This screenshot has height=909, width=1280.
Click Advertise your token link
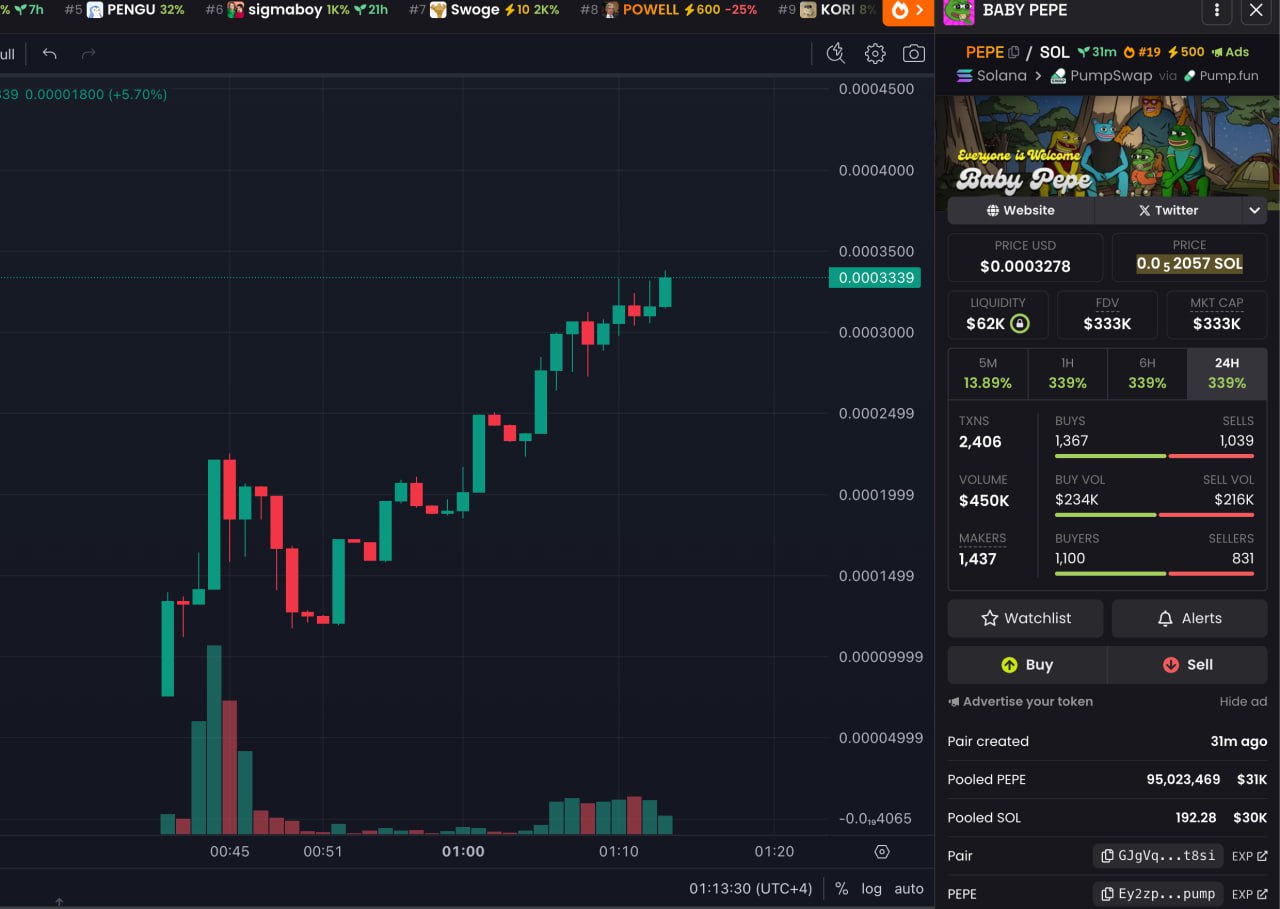click(x=1020, y=702)
